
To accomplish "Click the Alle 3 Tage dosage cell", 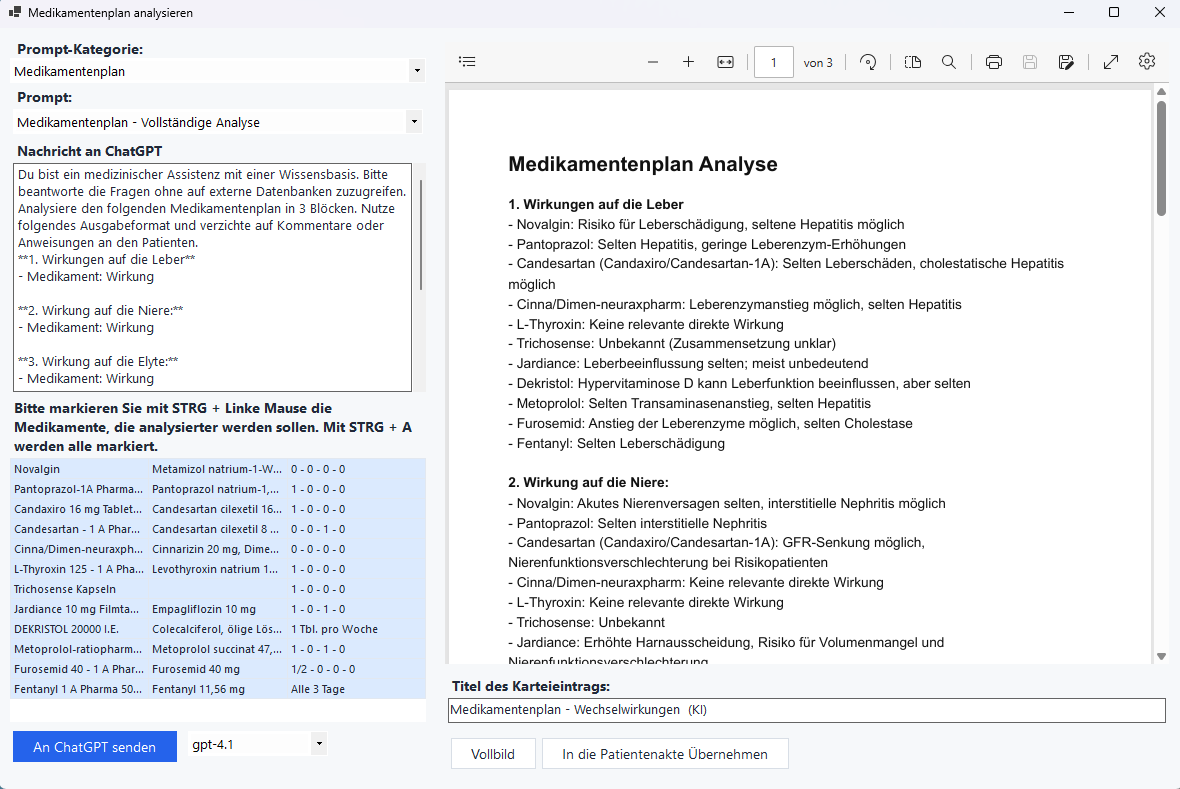I will tap(318, 689).
